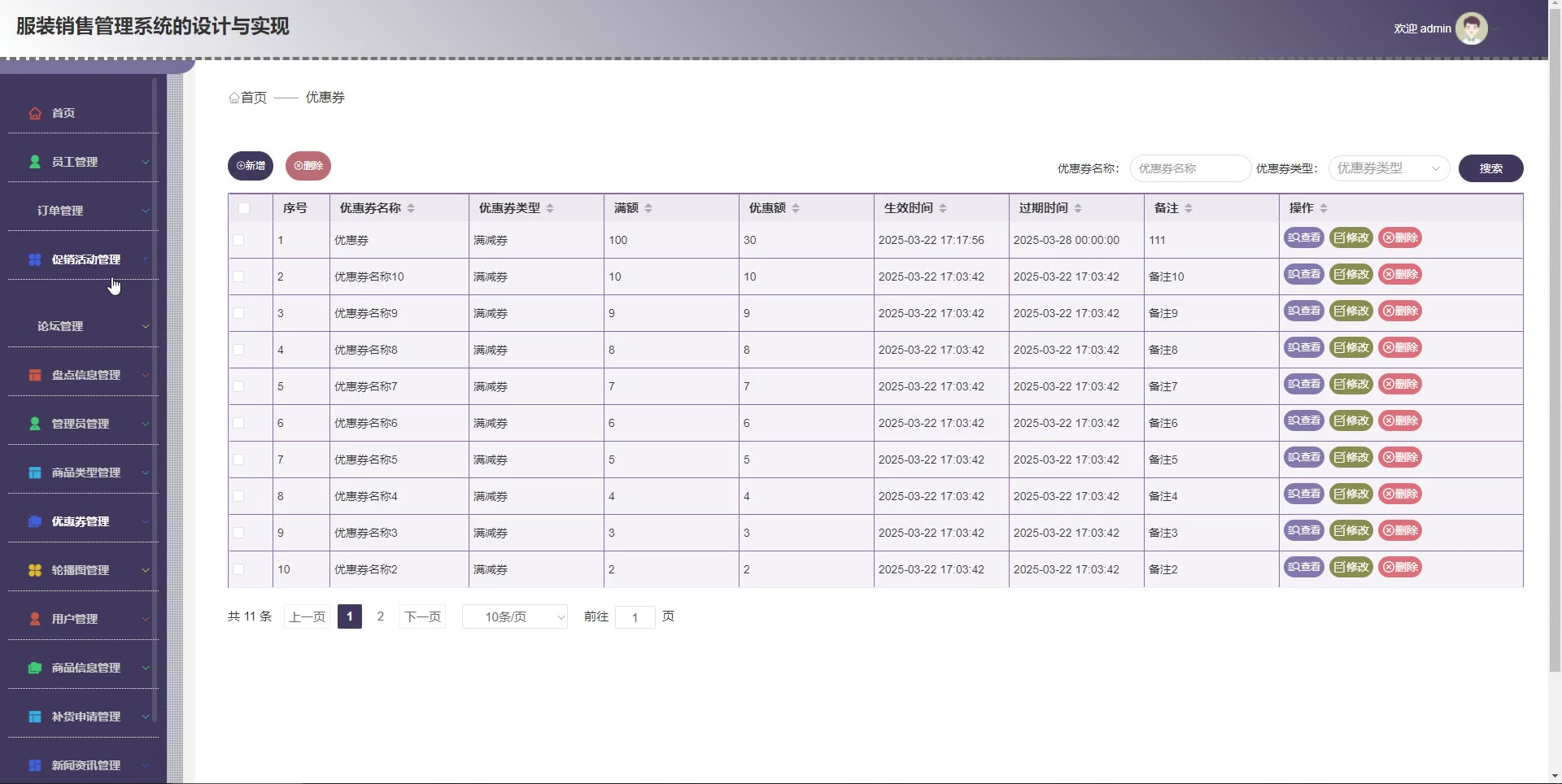Open the 优惠券类型 filter dropdown
This screenshot has width=1562, height=784.
coord(1389,168)
